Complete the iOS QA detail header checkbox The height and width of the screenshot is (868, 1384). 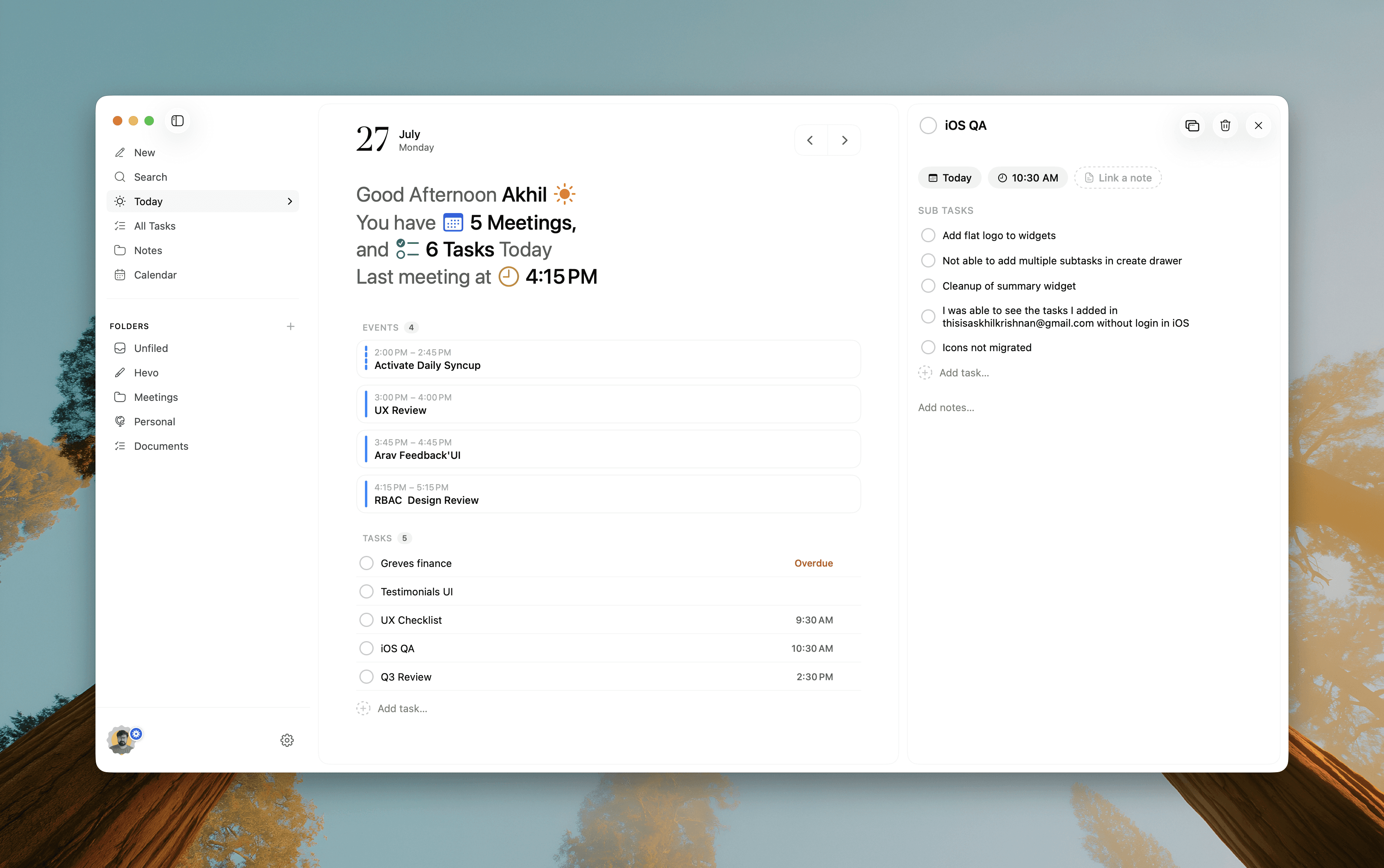coord(928,125)
